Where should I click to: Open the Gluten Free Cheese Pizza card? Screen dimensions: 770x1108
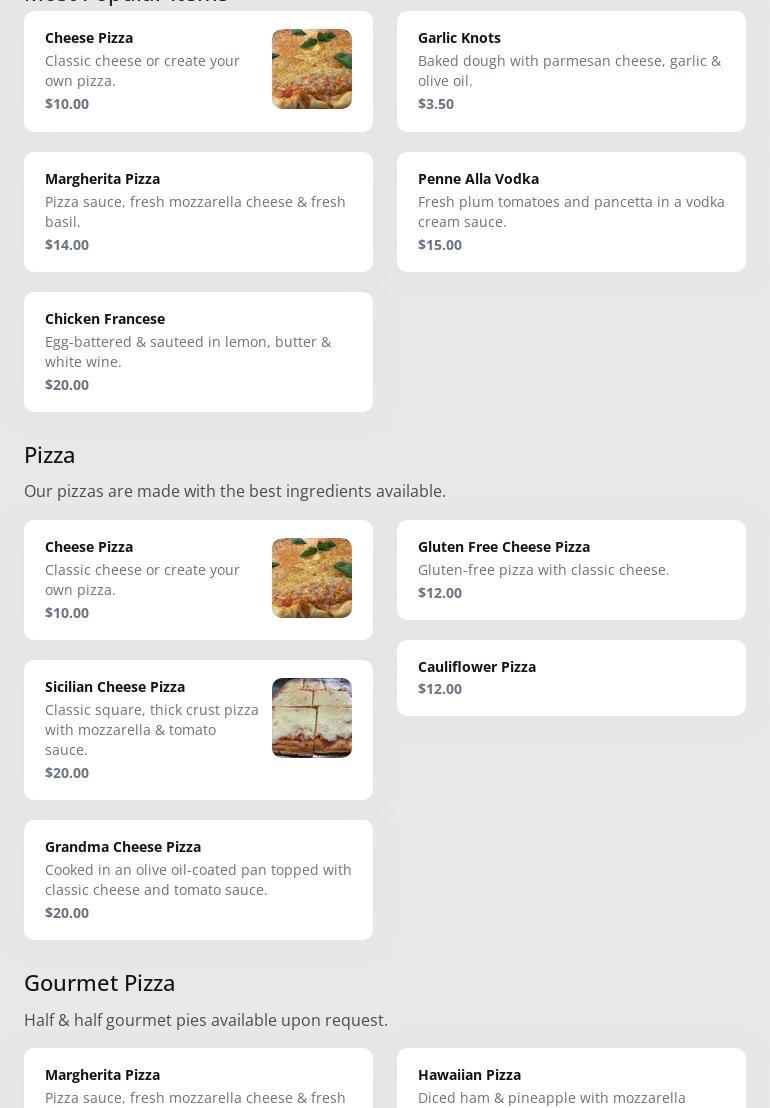[x=570, y=569]
